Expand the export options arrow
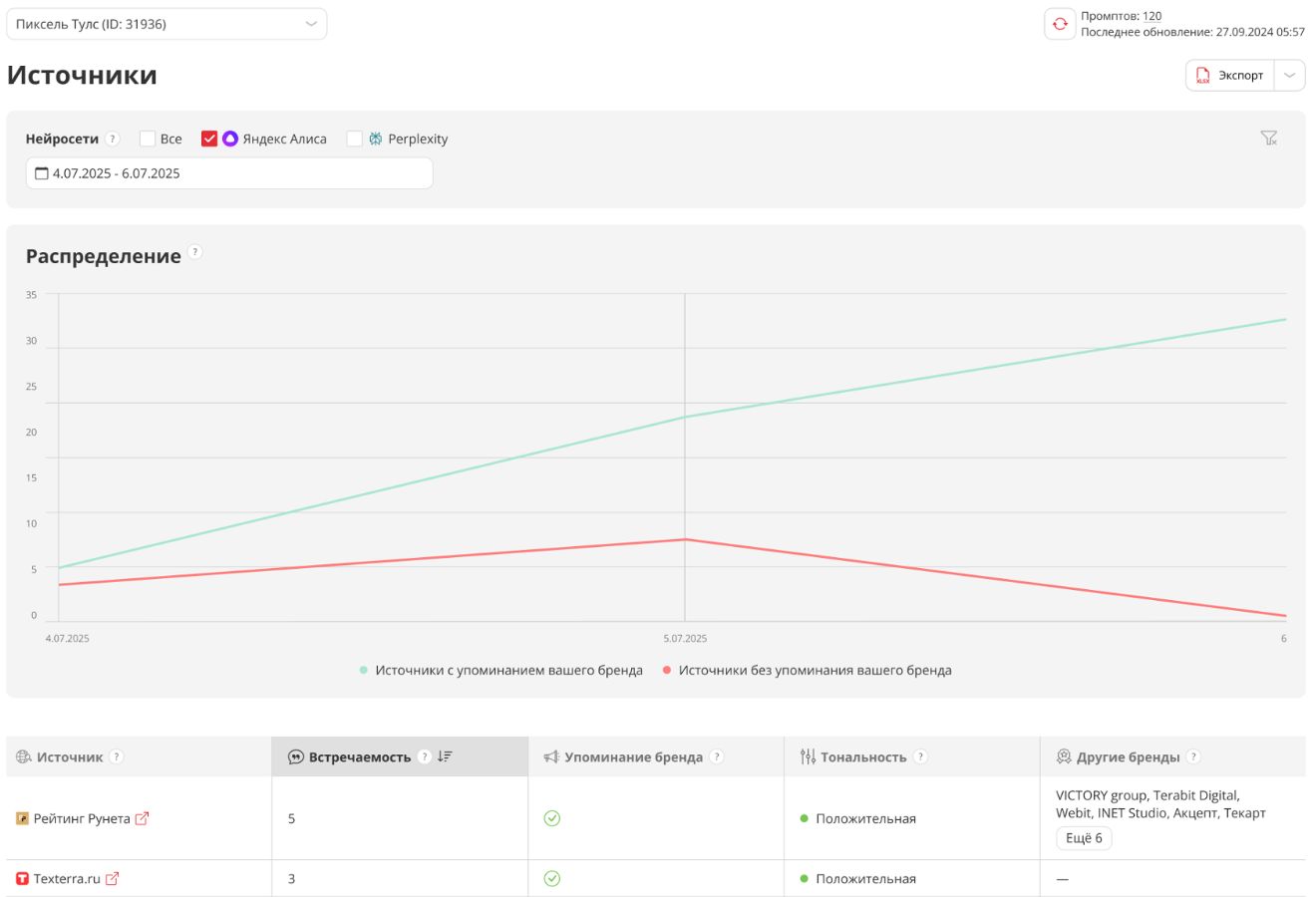Screen dimensions: 1316x897 pos(1289,75)
